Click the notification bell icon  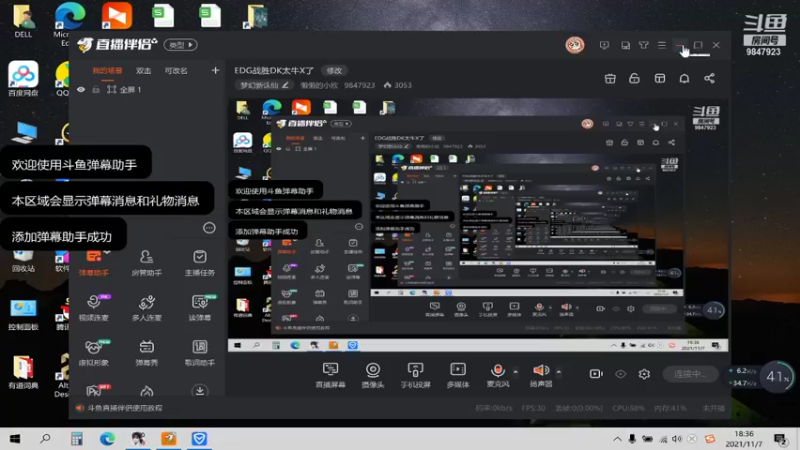pos(684,79)
